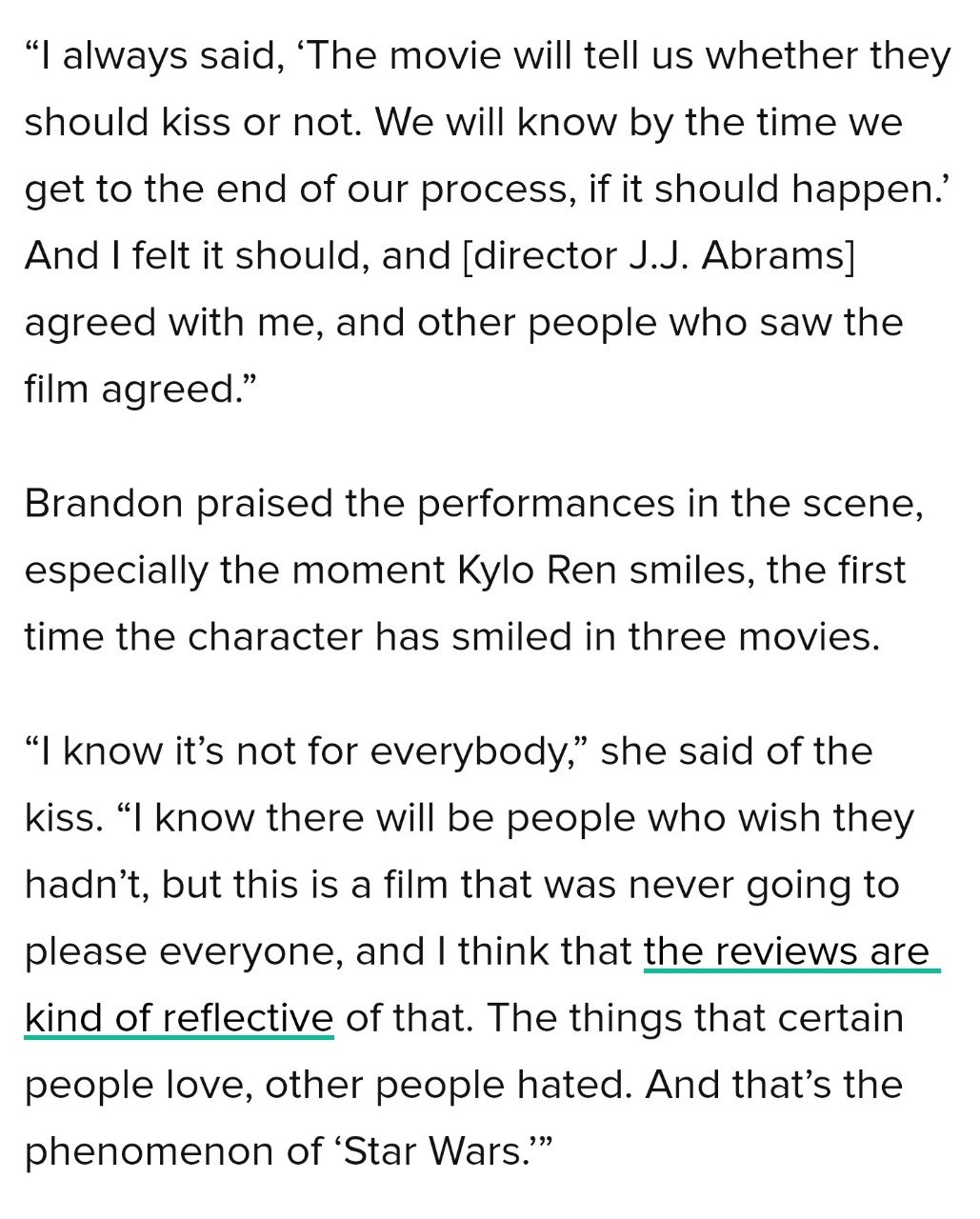Click the phrase "people who wish they"
Screen dimensions: 980x1219
pyautogui.click(x=711, y=818)
